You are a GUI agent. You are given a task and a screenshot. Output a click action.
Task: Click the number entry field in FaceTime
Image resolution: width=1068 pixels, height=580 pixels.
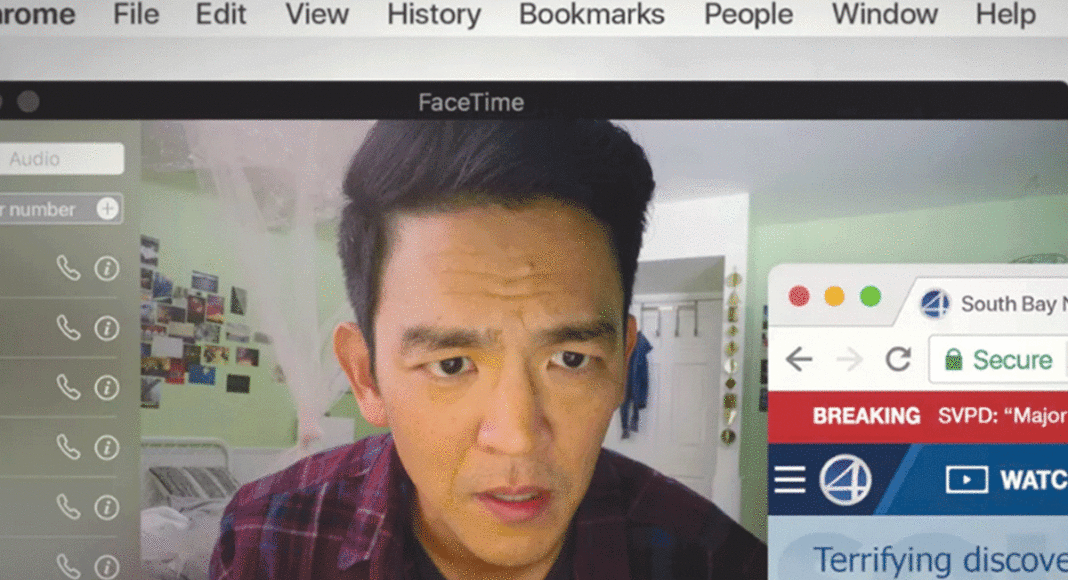point(60,209)
